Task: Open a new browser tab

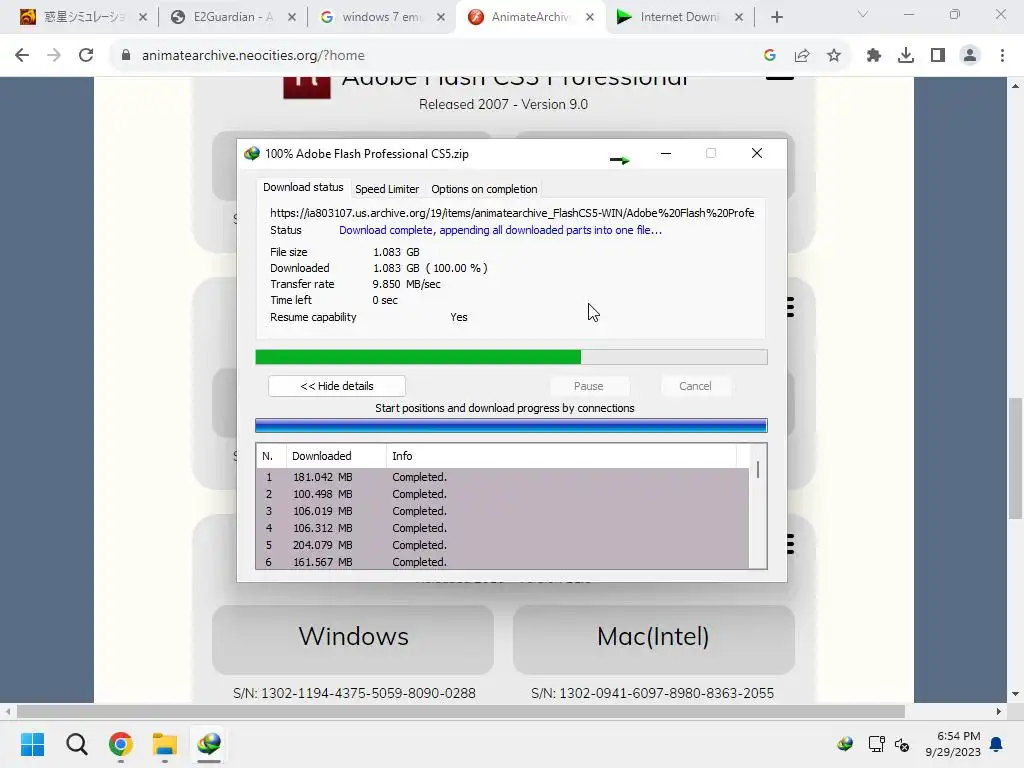Action: pos(776,17)
